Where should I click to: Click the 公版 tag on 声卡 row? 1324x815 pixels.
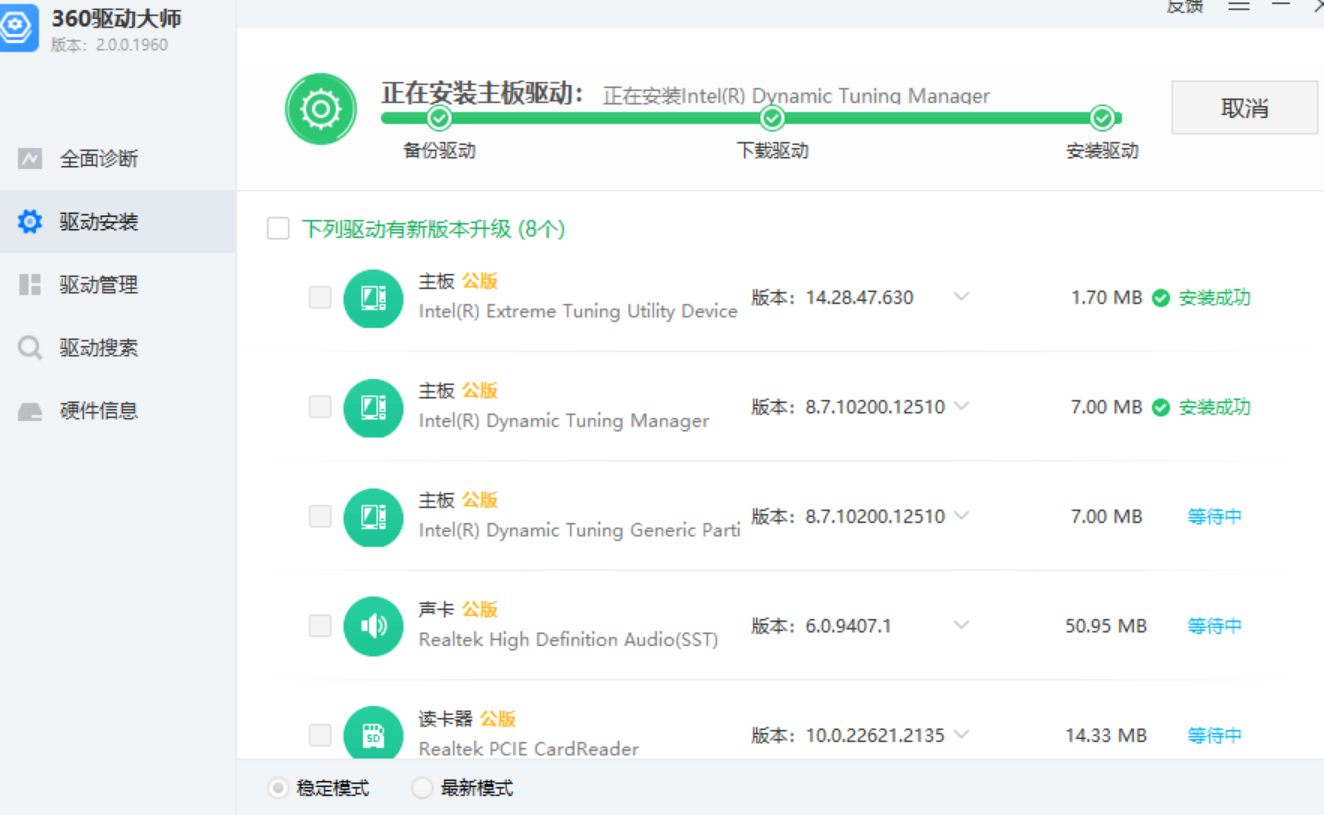480,609
